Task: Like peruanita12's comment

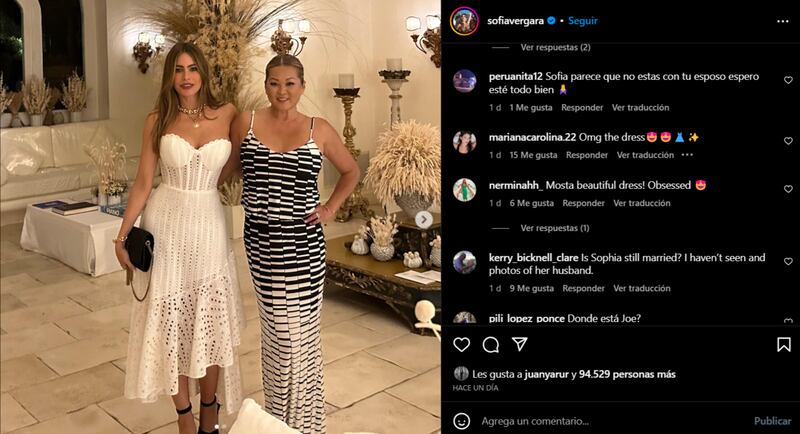Action: (788, 80)
